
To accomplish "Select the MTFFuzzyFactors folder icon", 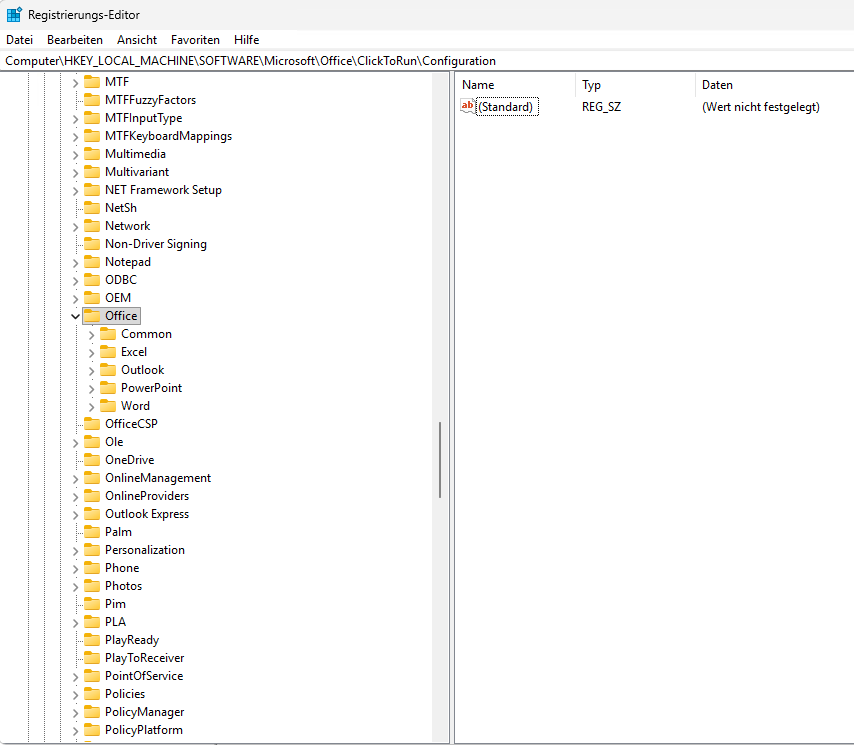I will point(92,99).
